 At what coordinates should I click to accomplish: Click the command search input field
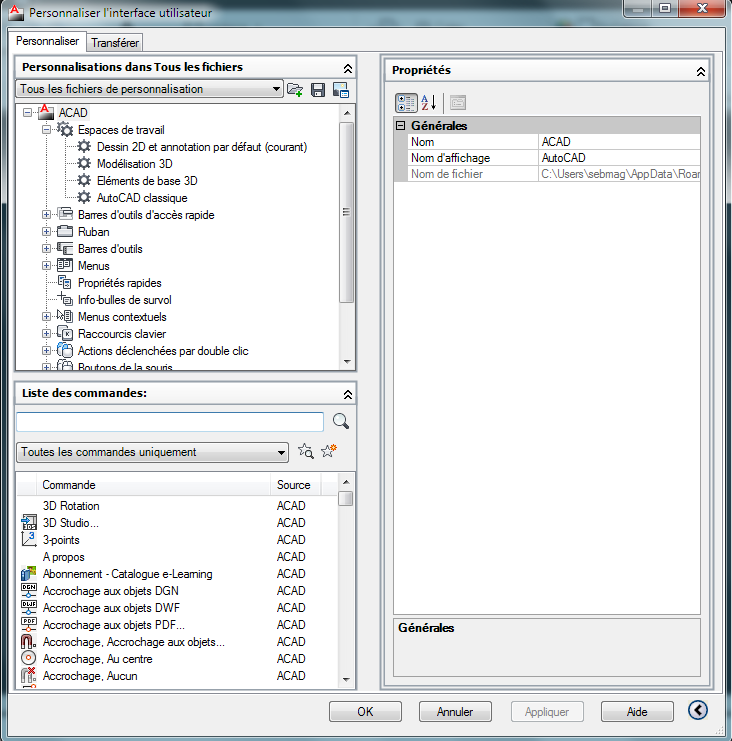pyautogui.click(x=170, y=421)
